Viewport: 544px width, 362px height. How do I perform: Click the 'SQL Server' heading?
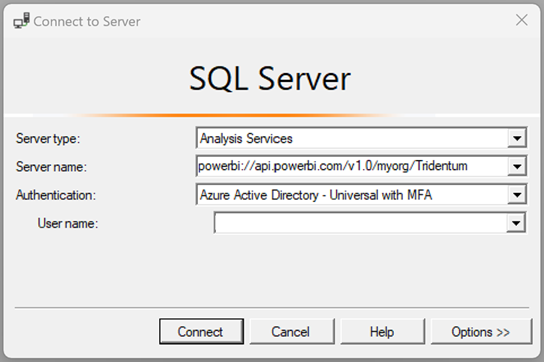coord(270,79)
